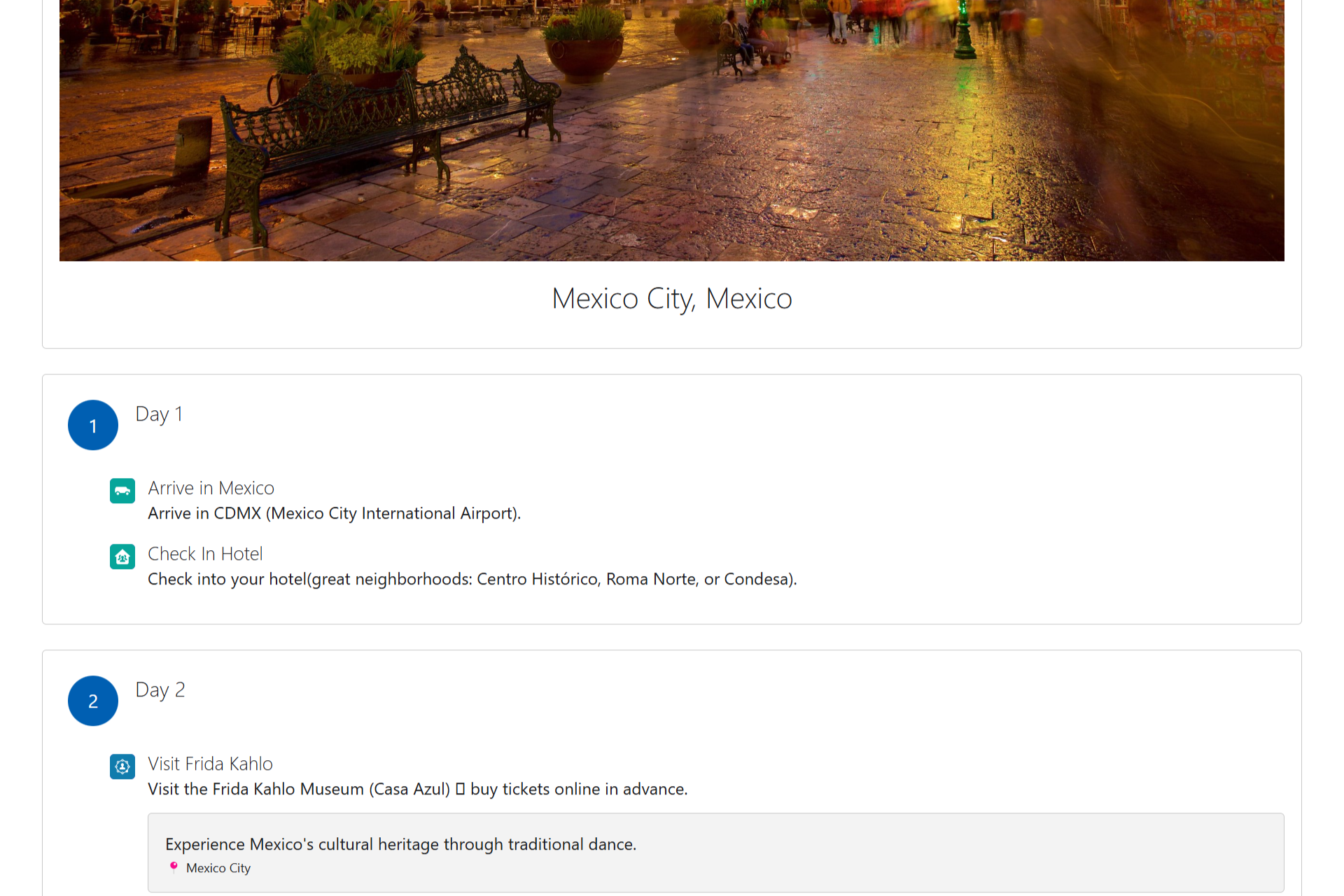This screenshot has height=896, width=1344.
Task: Select the blue Day 1 number badge
Action: [93, 425]
